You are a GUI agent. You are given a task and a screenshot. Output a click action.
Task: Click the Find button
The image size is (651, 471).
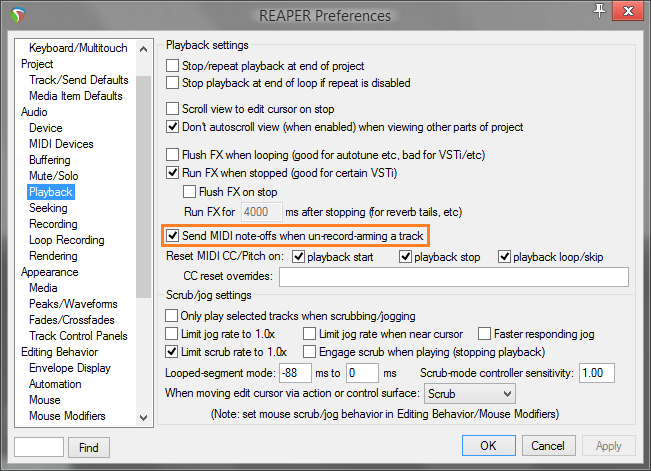[89, 447]
